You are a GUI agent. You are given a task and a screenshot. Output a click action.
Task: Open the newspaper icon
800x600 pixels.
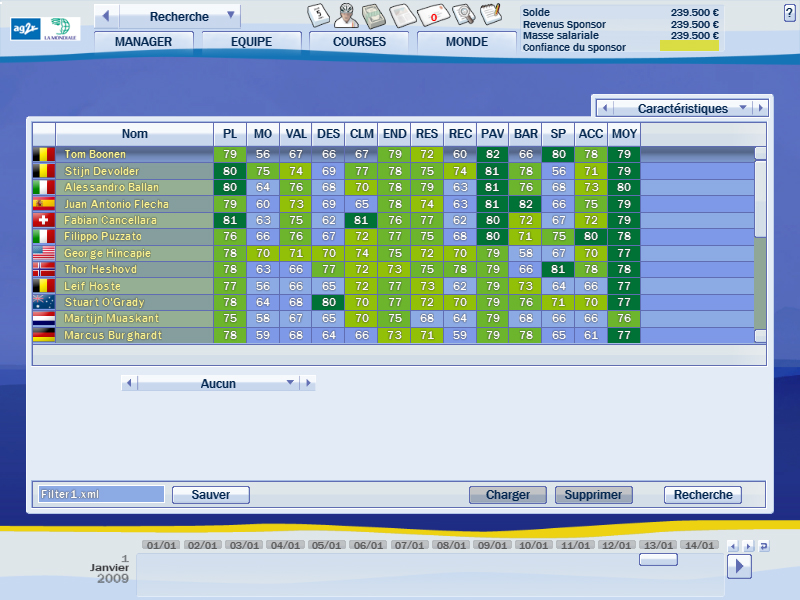pos(402,15)
